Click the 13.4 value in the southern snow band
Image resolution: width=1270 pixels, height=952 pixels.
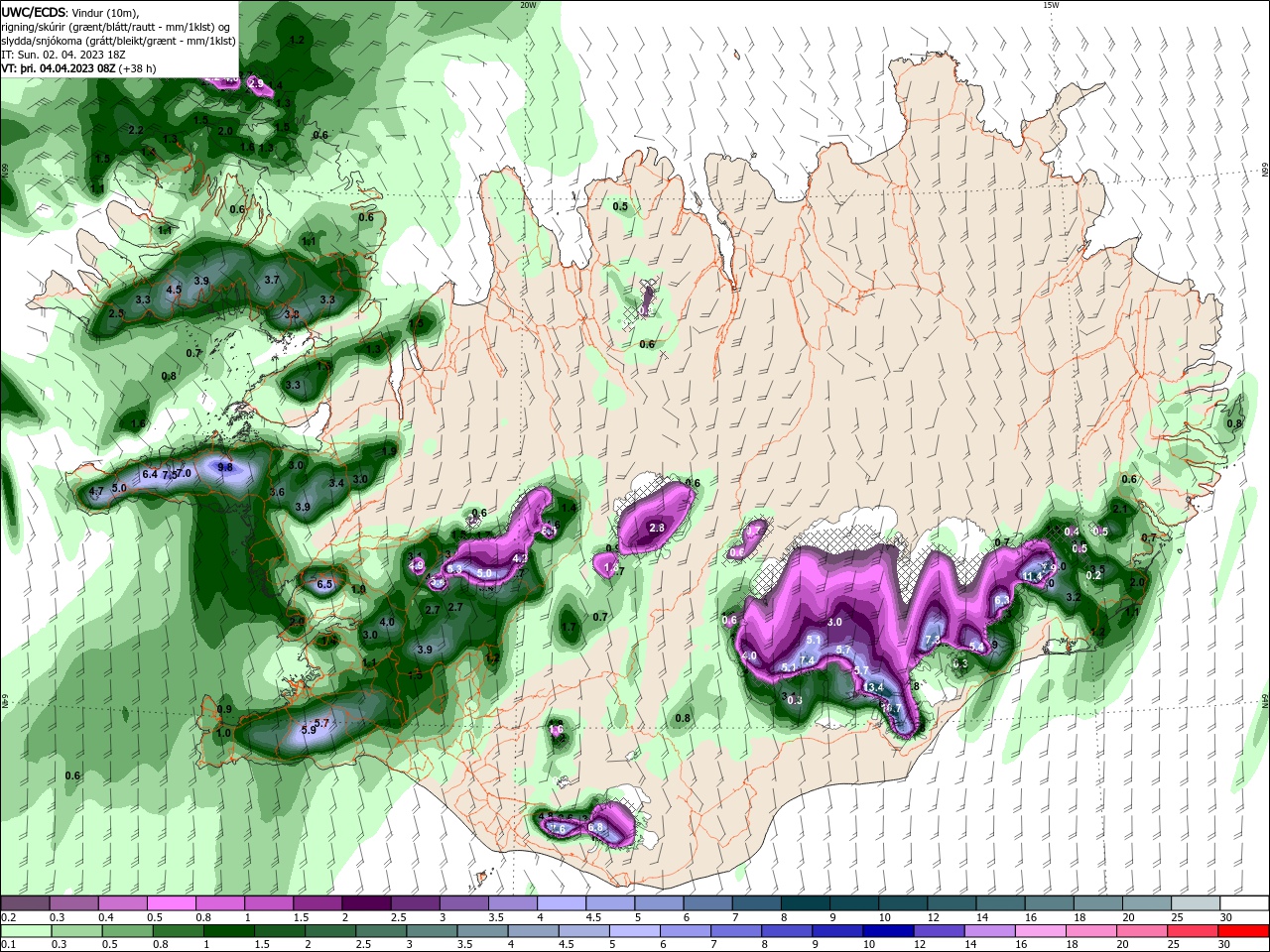(873, 687)
